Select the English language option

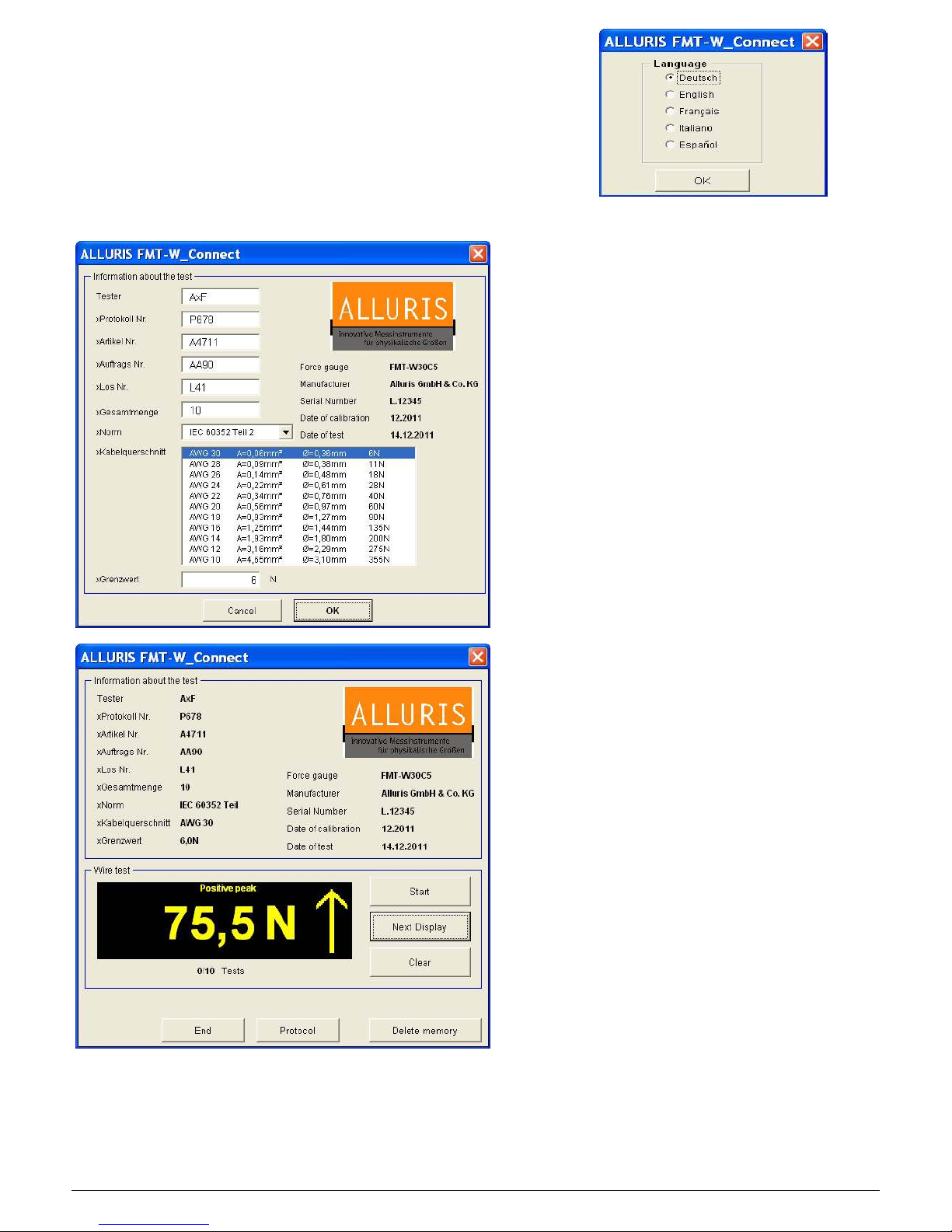689,95
